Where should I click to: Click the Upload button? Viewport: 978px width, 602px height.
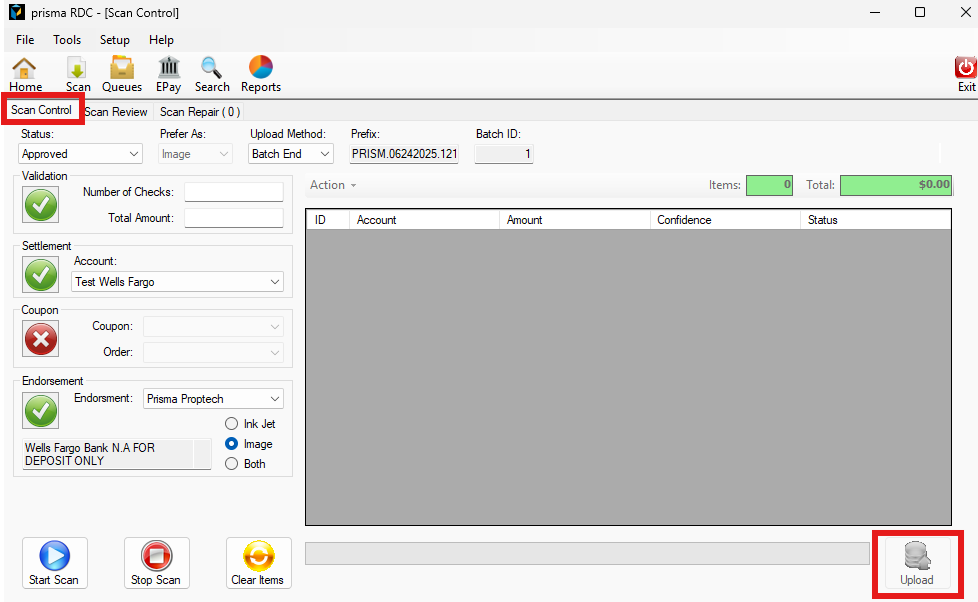(x=917, y=564)
